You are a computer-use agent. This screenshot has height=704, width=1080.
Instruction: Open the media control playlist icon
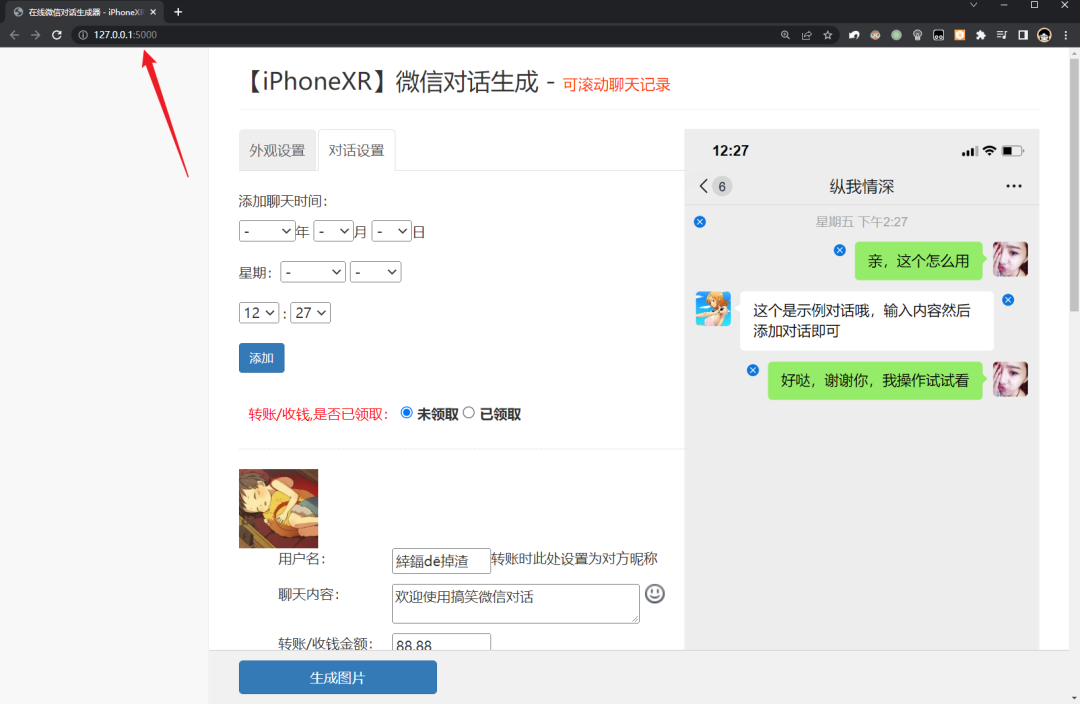pos(1002,34)
